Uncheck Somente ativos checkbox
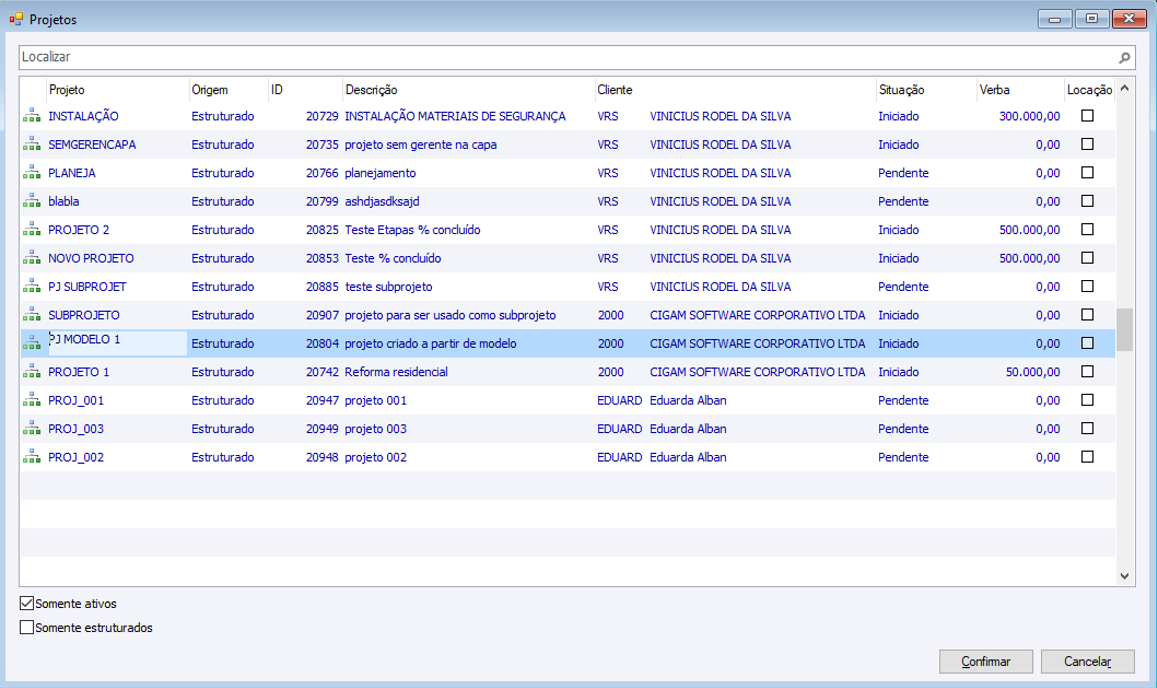The width and height of the screenshot is (1157, 688). click(x=27, y=603)
